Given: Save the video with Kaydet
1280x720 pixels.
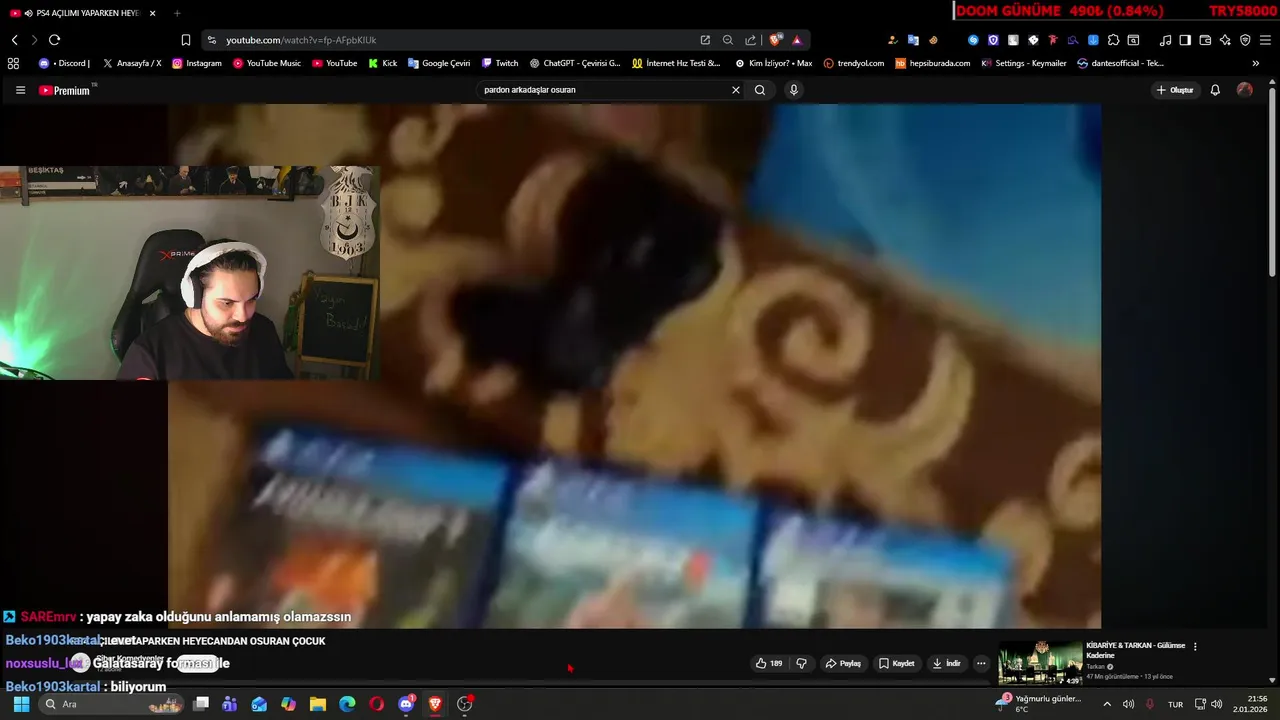Looking at the screenshot, I should click(x=897, y=663).
